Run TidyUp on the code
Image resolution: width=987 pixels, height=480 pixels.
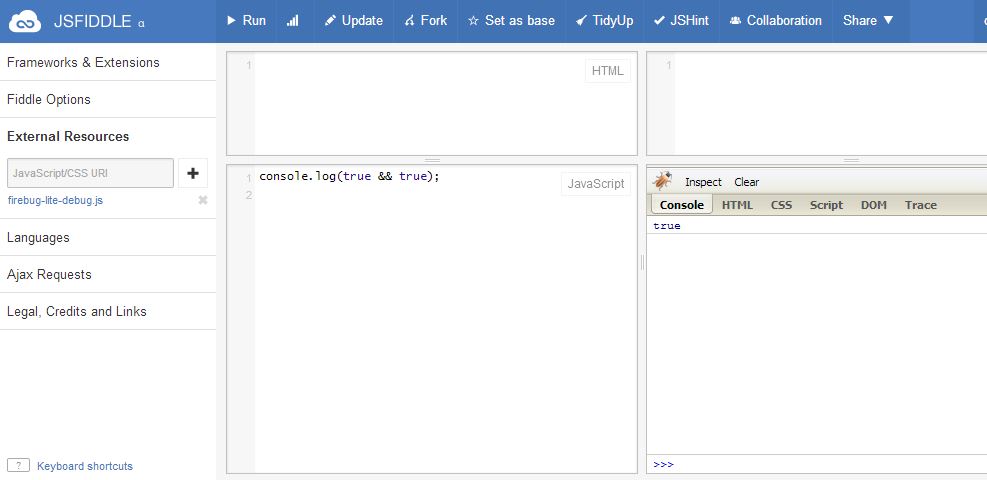[x=604, y=21]
